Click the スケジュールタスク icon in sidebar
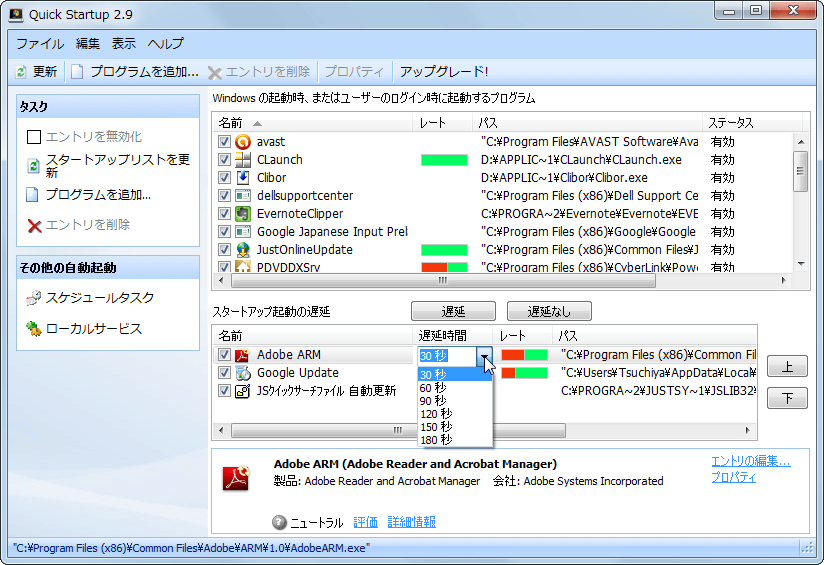 [x=34, y=298]
